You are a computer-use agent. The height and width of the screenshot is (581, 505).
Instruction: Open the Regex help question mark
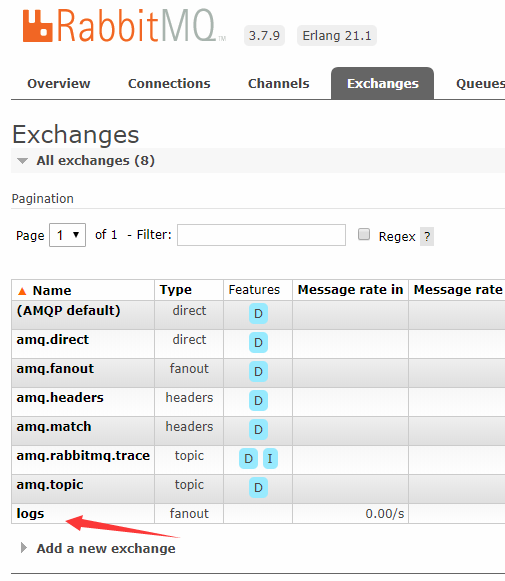point(427,236)
